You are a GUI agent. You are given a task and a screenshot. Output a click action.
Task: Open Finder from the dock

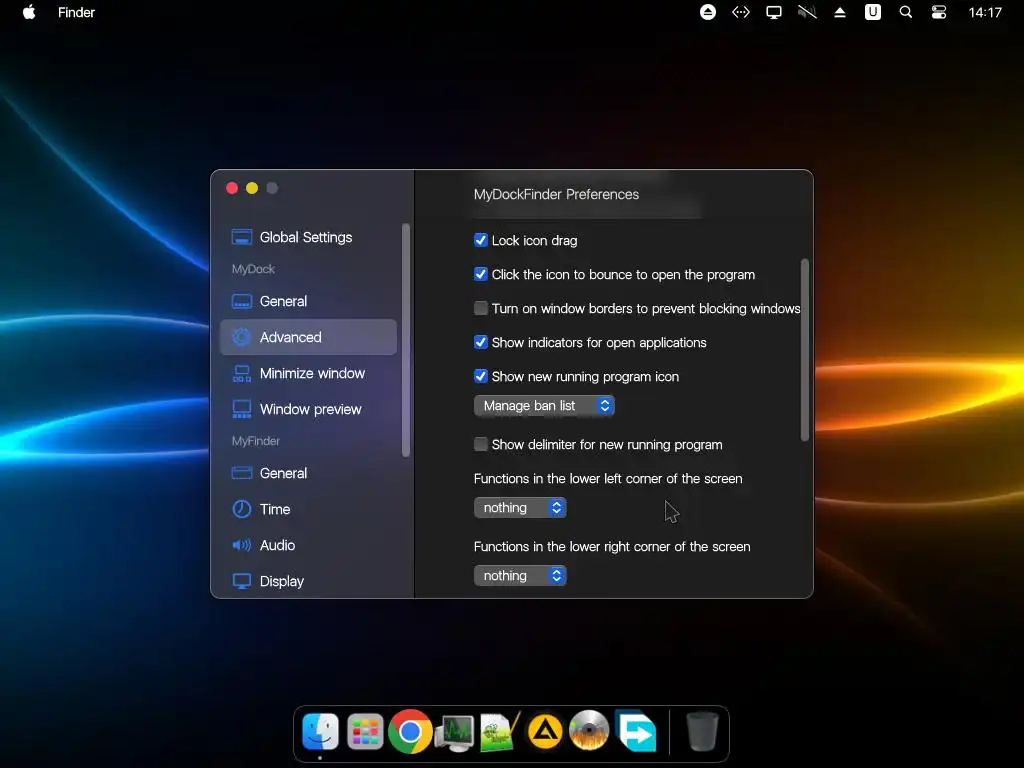(x=320, y=731)
